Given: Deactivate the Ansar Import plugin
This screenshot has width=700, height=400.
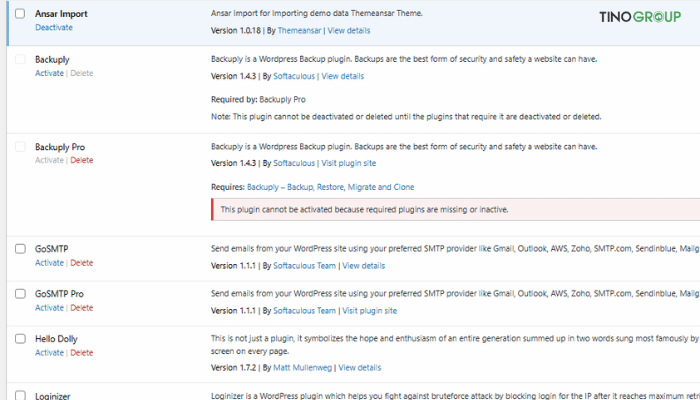Looking at the screenshot, I should coord(54,27).
